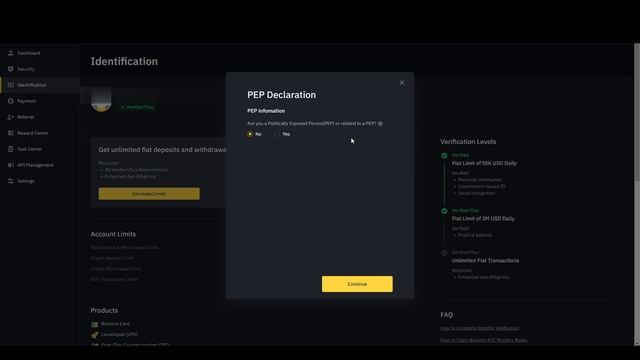The height and width of the screenshot is (360, 640).
Task: Click the page vertical scrollbar thumb
Action: click(637, 112)
